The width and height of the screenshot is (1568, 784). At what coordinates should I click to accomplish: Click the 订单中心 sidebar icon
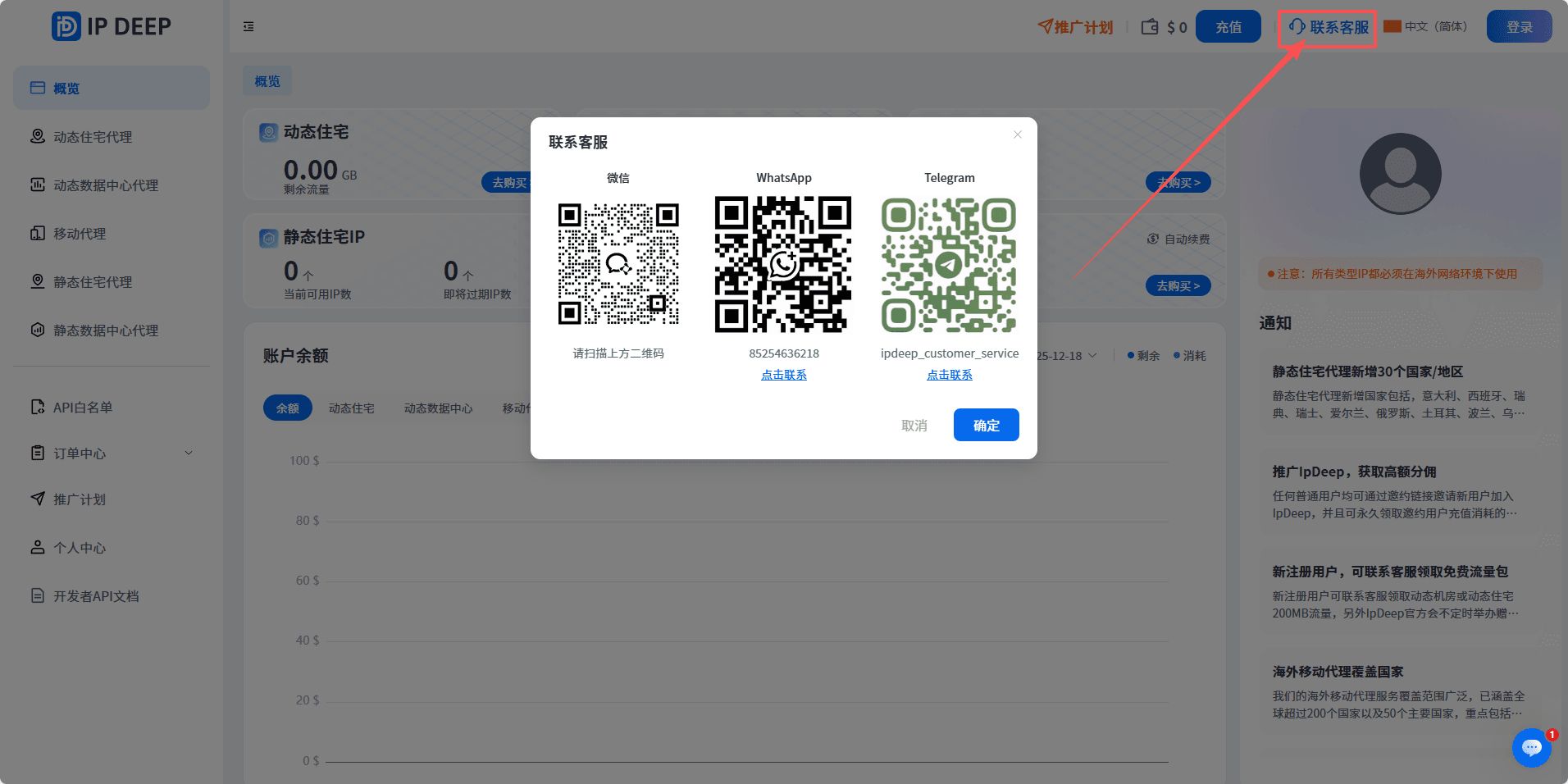coord(38,453)
